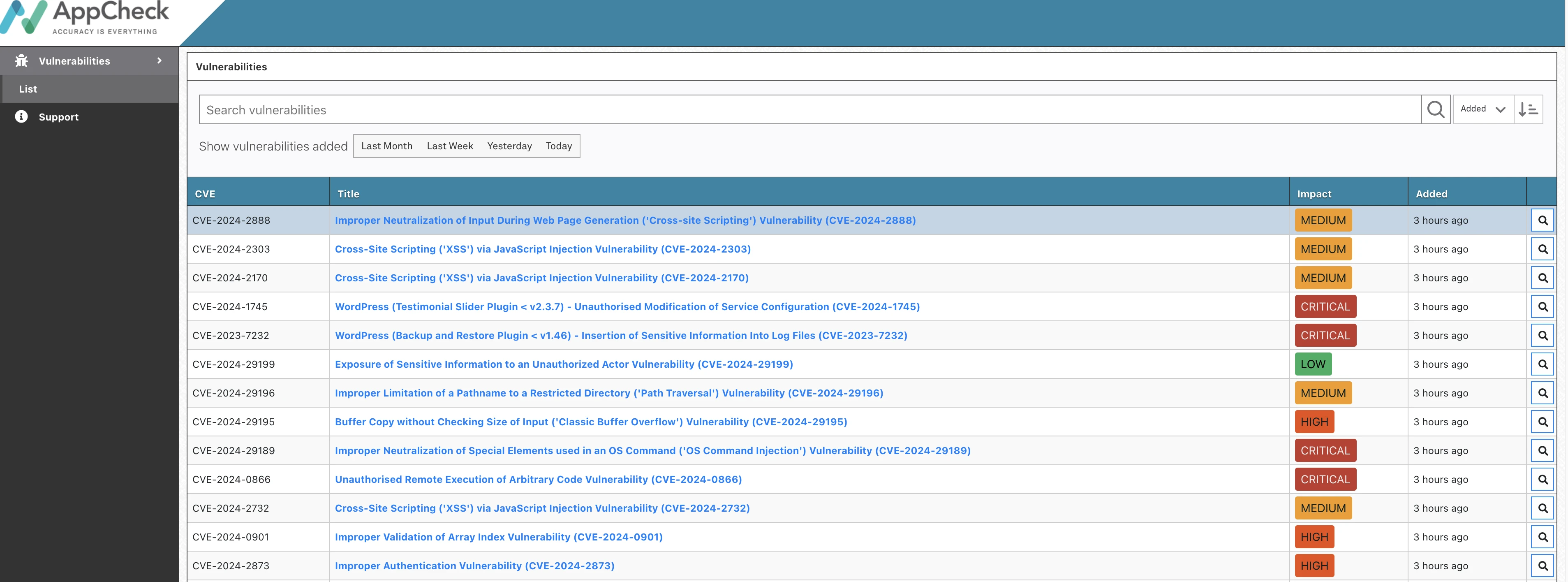Click the sort order icon beside Added dropdown

pos(1529,109)
